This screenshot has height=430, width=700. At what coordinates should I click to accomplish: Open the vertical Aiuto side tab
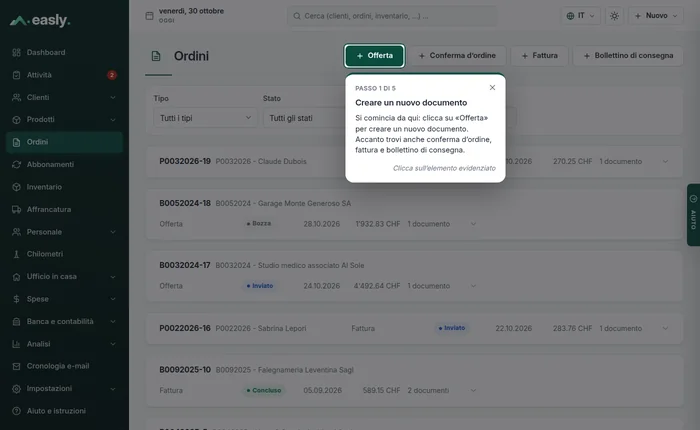[x=693, y=215]
